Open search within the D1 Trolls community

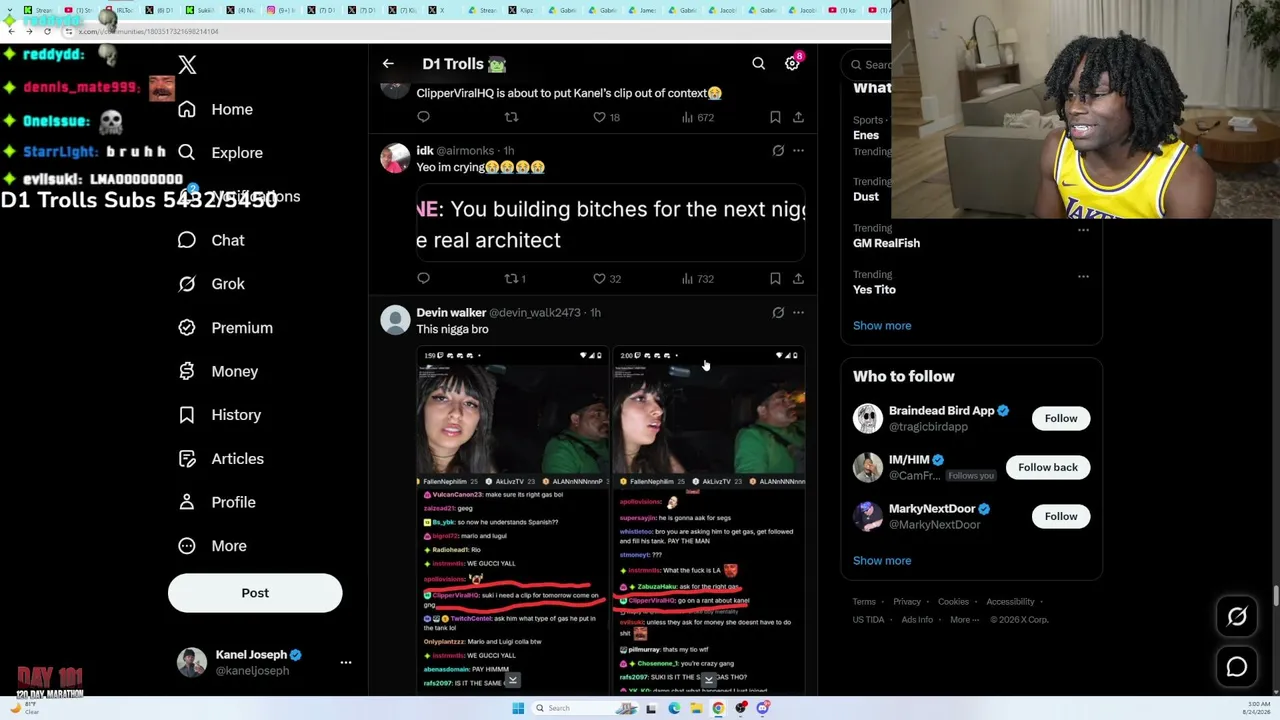759,64
